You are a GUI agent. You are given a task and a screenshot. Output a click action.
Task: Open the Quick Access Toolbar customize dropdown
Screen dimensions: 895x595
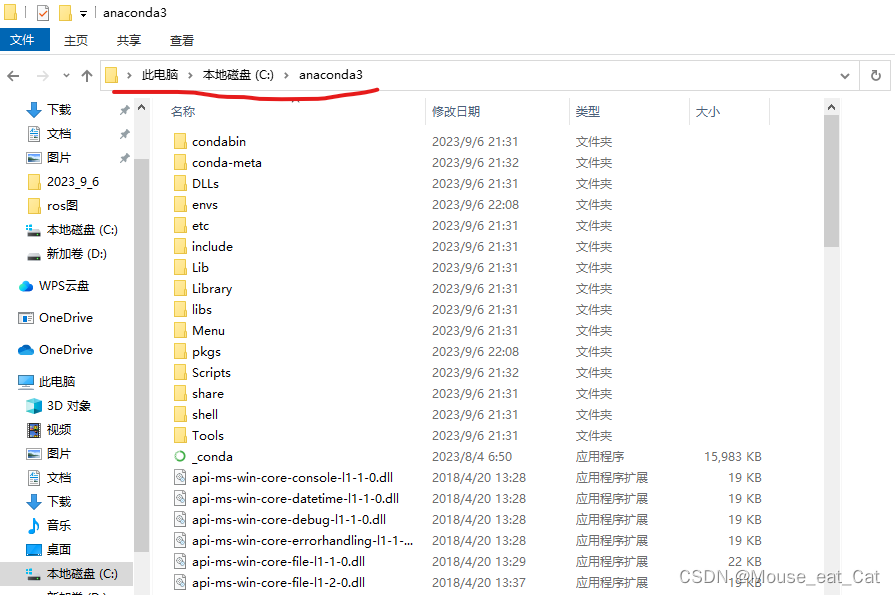[83, 12]
